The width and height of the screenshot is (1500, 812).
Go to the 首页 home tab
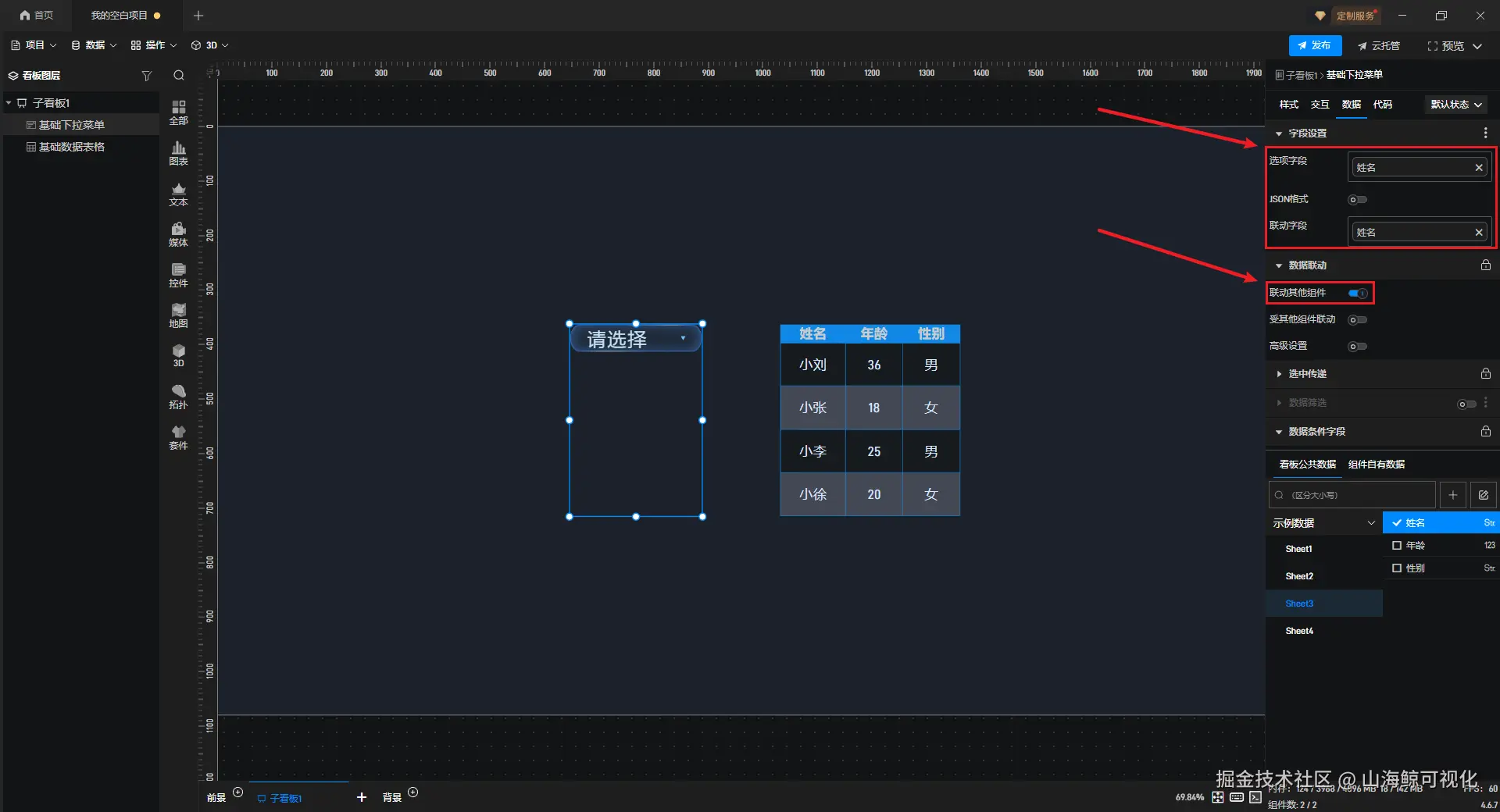[37, 16]
